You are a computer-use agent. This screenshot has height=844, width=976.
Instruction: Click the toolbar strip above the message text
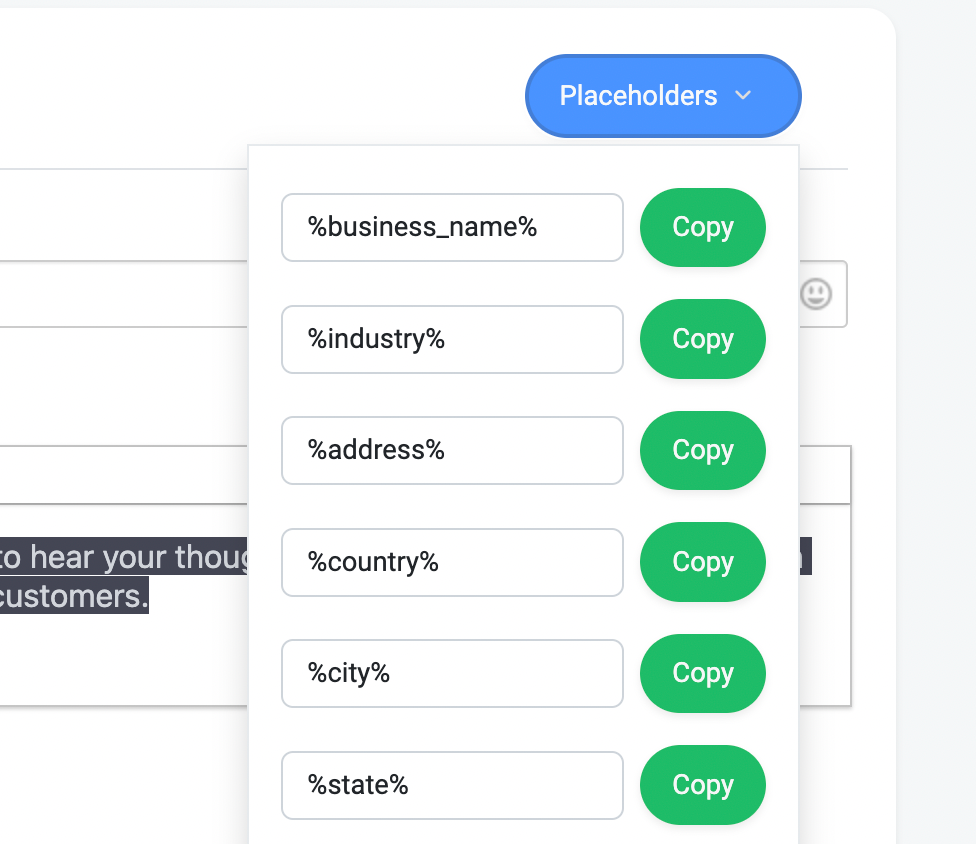point(124,475)
